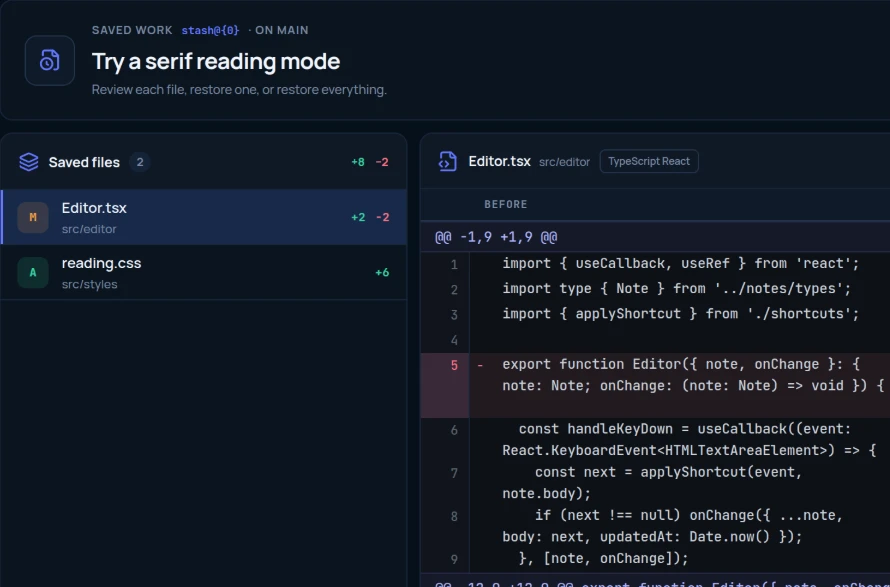Click the total +8 additions count
The width and height of the screenshot is (890, 587).
click(358, 162)
